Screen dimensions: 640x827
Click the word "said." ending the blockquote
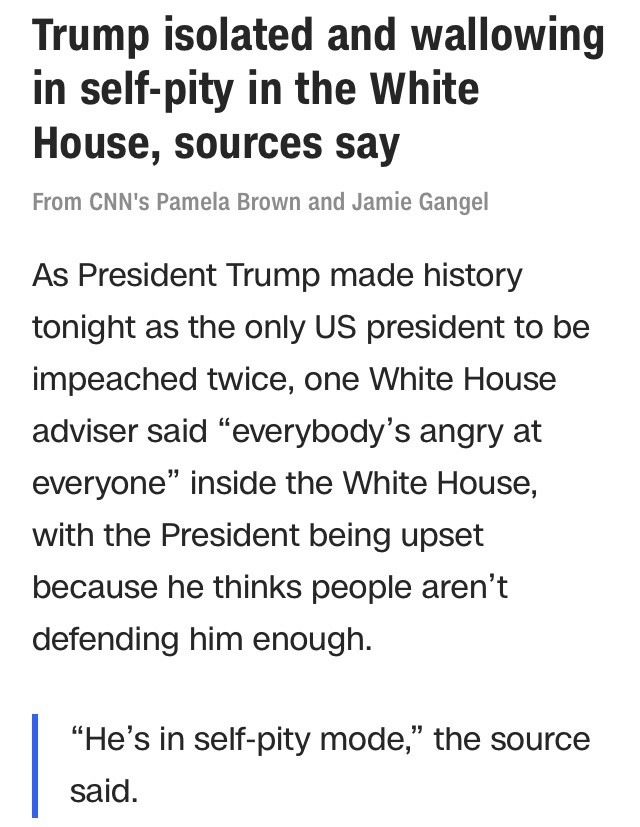click(101, 792)
